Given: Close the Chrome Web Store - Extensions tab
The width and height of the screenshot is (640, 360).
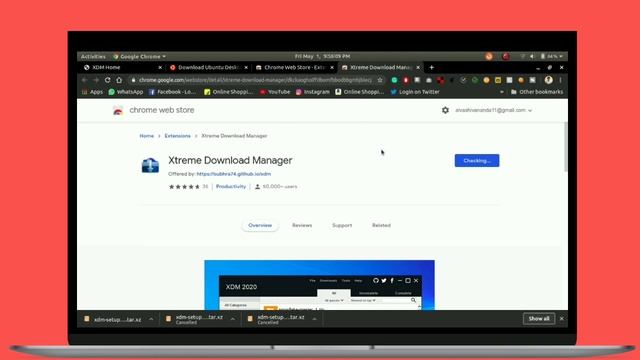Looking at the screenshot, I should click(332, 67).
